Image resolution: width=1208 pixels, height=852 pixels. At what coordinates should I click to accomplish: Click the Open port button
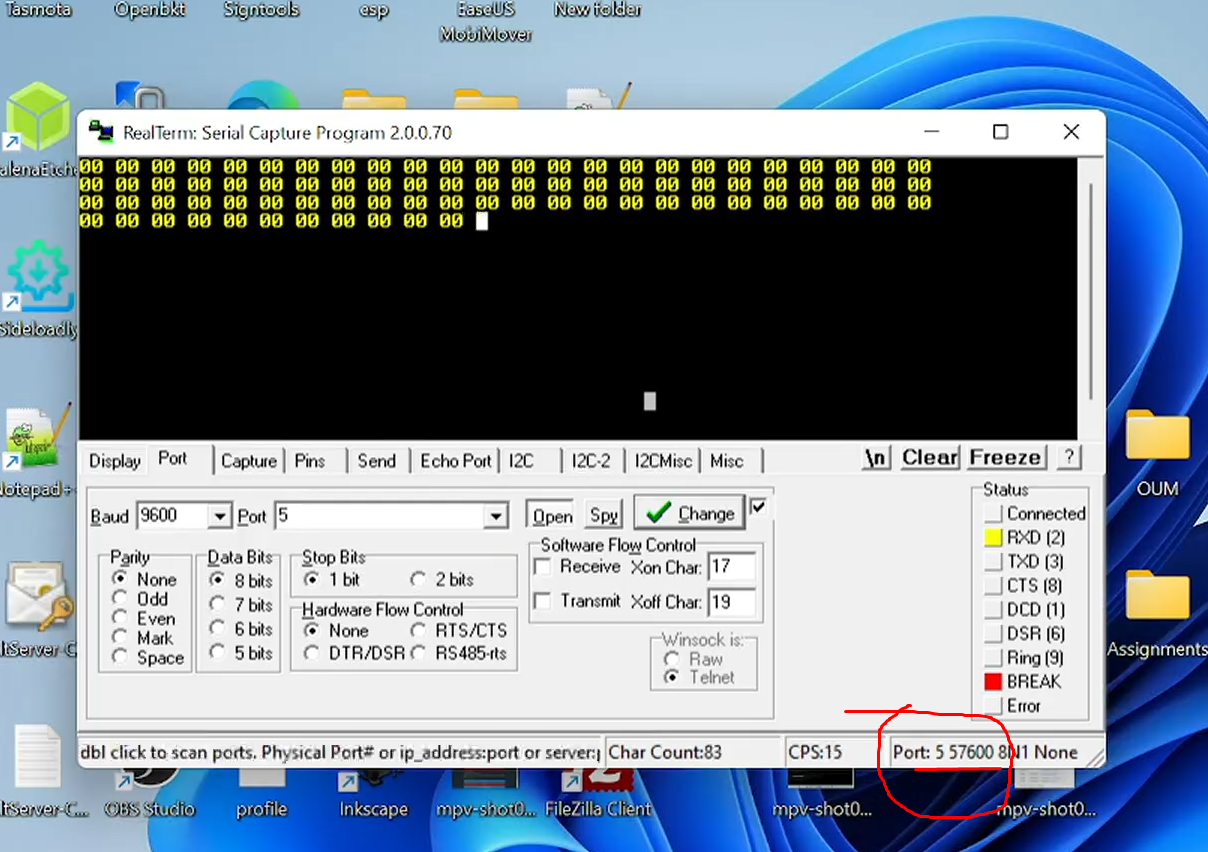click(552, 515)
